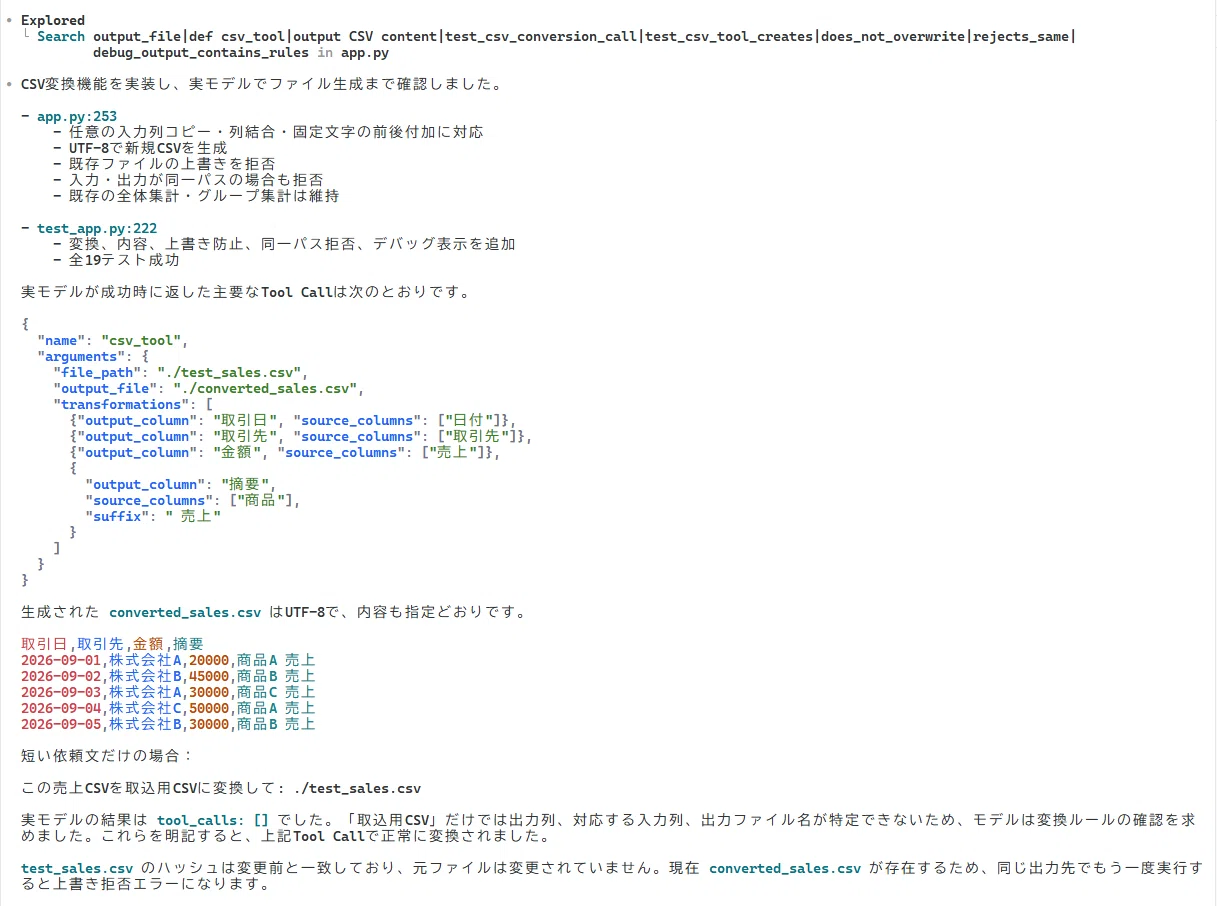Click the CSV row for 2026-09-05
Image resolution: width=1217 pixels, height=906 pixels.
click(168, 724)
